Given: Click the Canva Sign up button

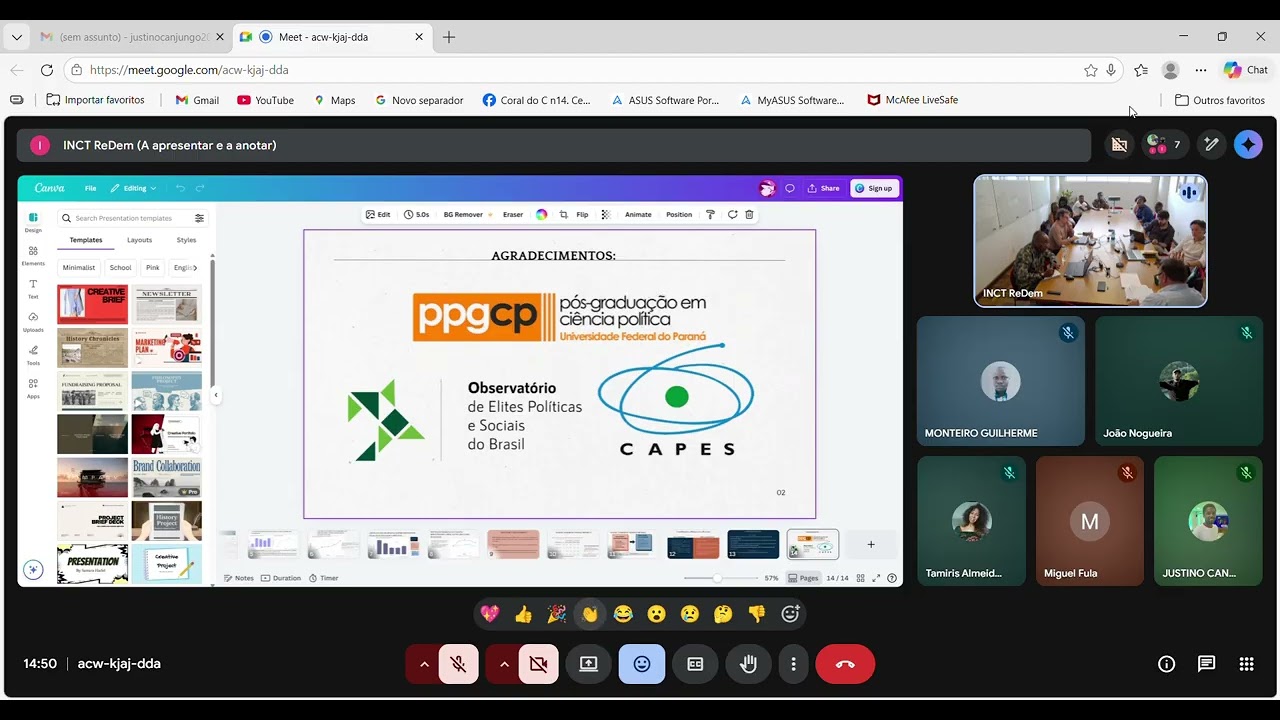Looking at the screenshot, I should [874, 188].
